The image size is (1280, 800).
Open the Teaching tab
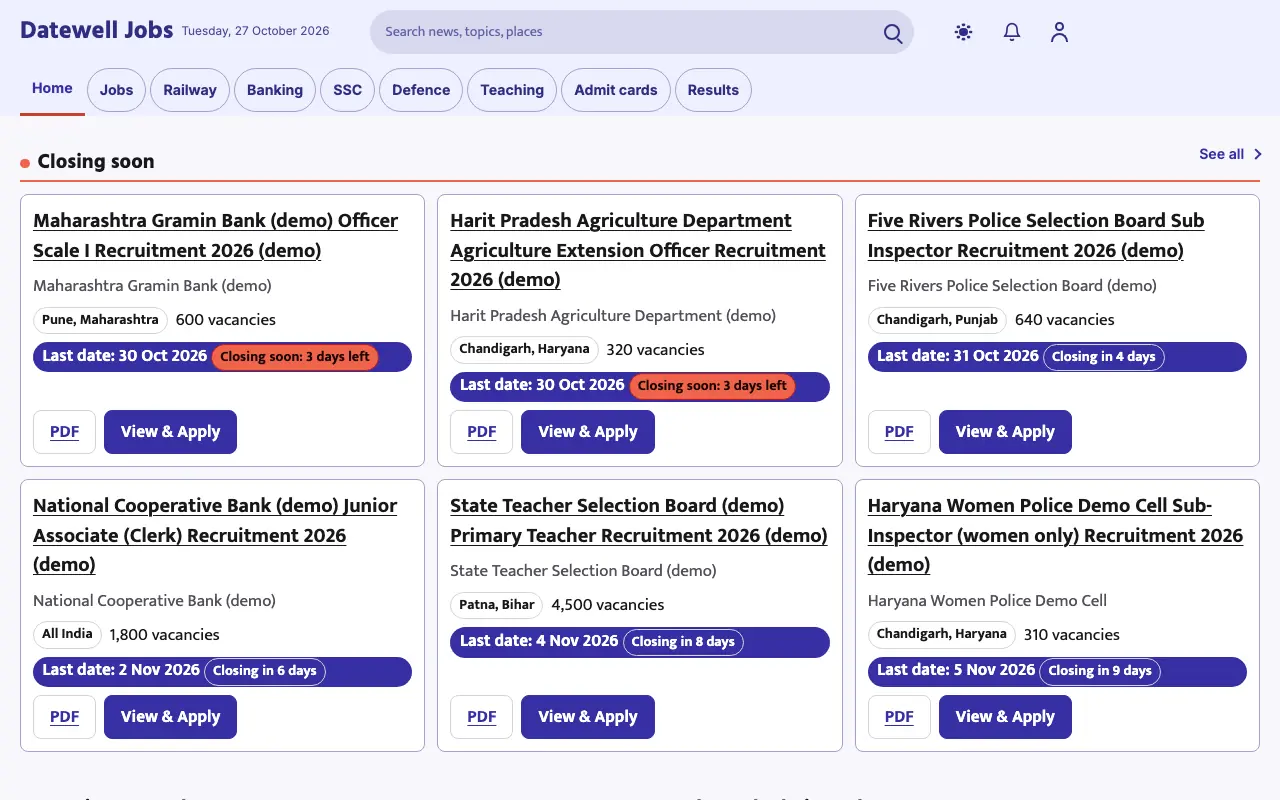click(x=512, y=90)
